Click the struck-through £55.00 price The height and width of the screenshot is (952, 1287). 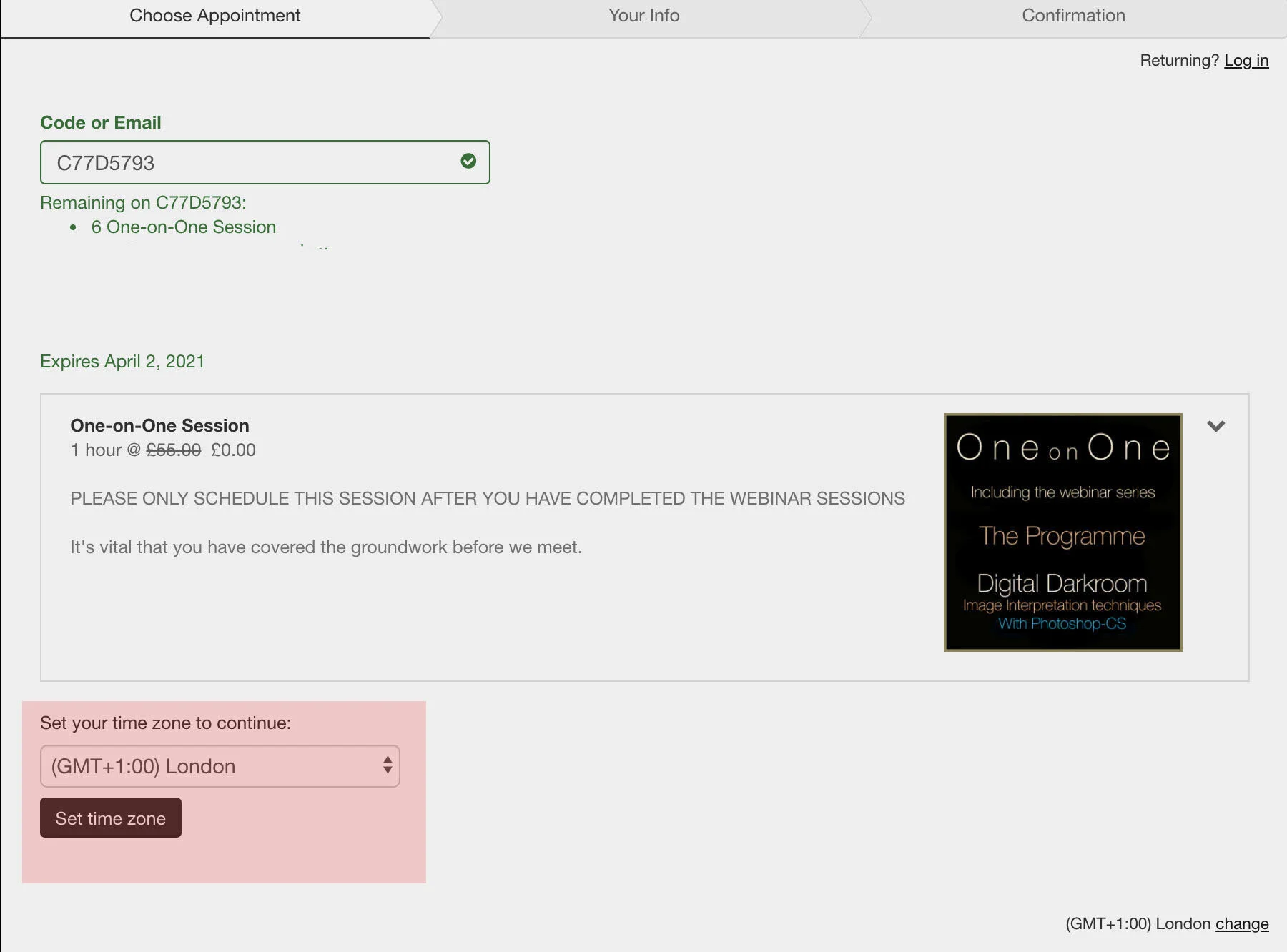(x=174, y=450)
